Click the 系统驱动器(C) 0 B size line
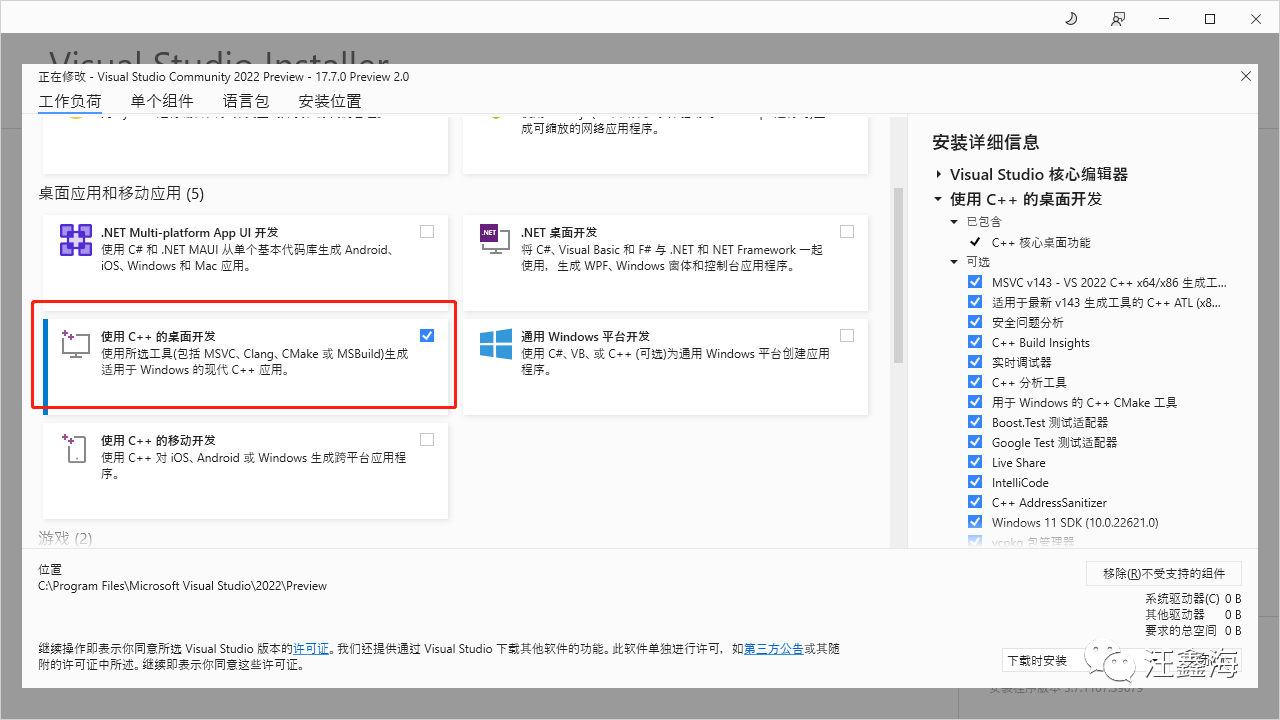The height and width of the screenshot is (720, 1280). point(1193,598)
